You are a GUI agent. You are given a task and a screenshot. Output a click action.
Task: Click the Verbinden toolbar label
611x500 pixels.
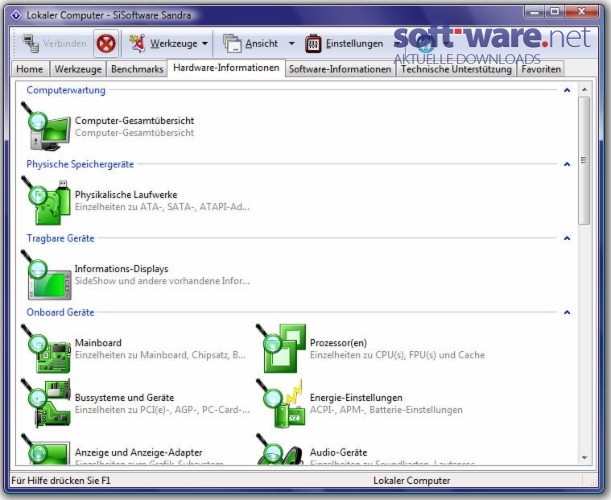(65, 43)
